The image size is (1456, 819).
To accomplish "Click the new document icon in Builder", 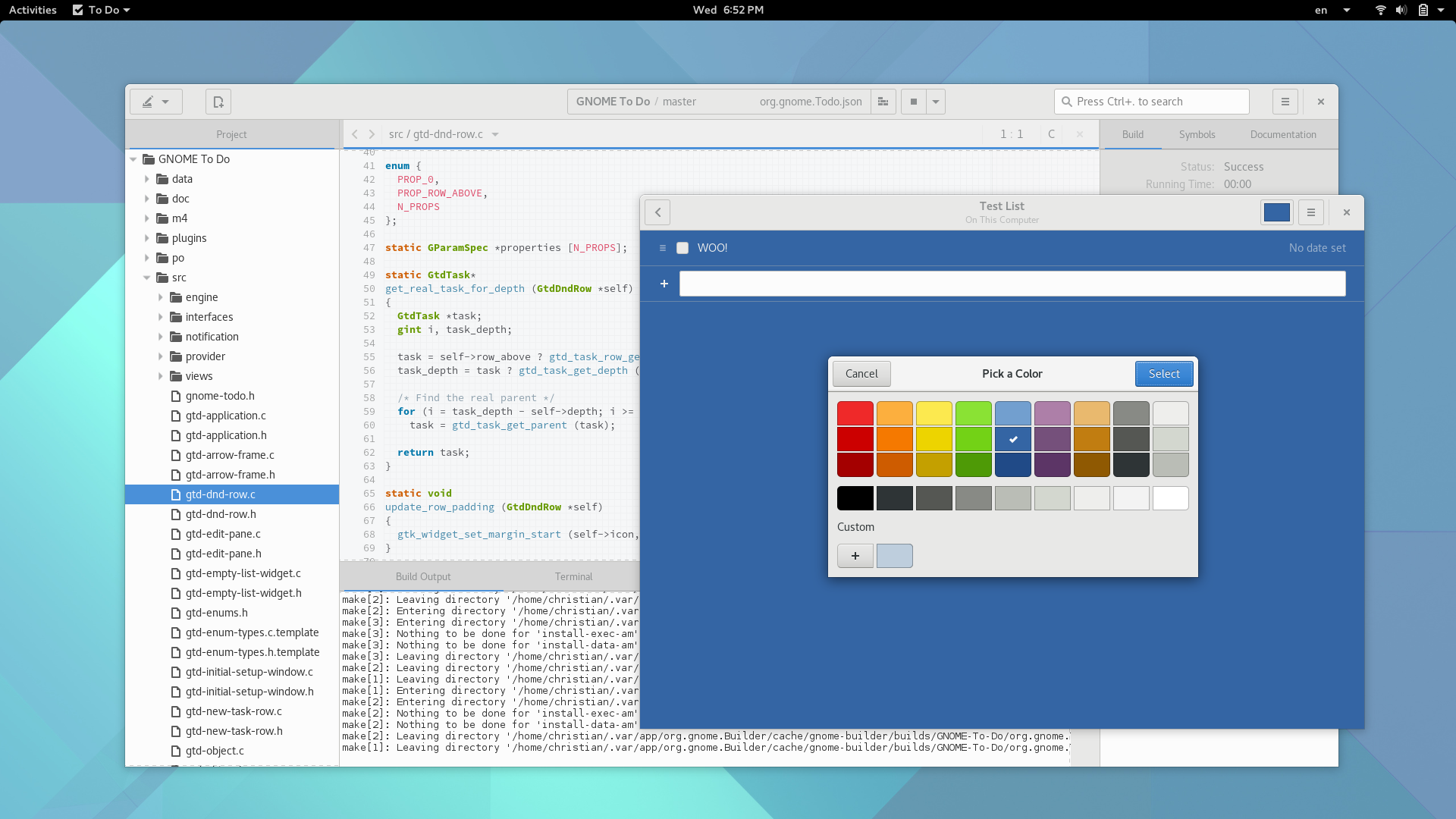I will click(x=218, y=102).
